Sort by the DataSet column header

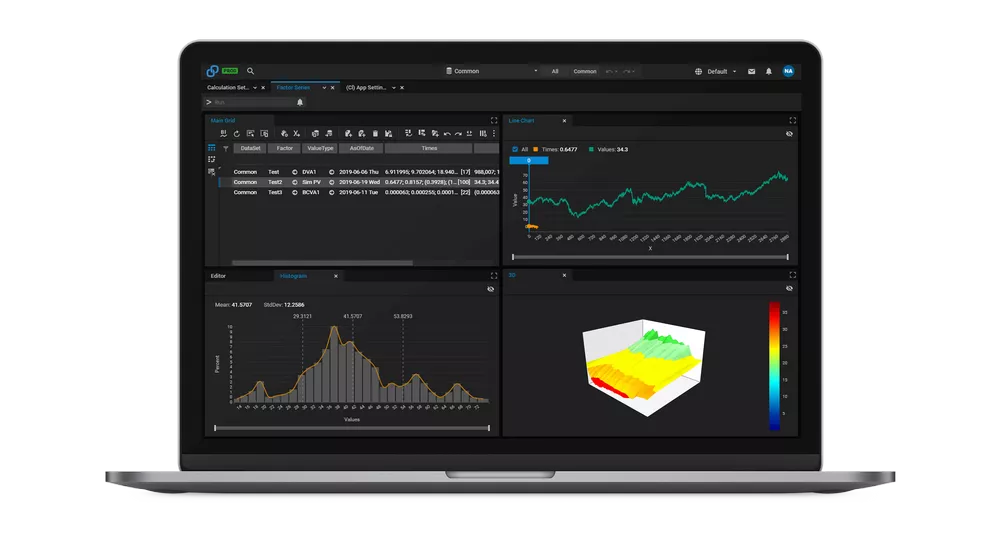click(x=250, y=148)
